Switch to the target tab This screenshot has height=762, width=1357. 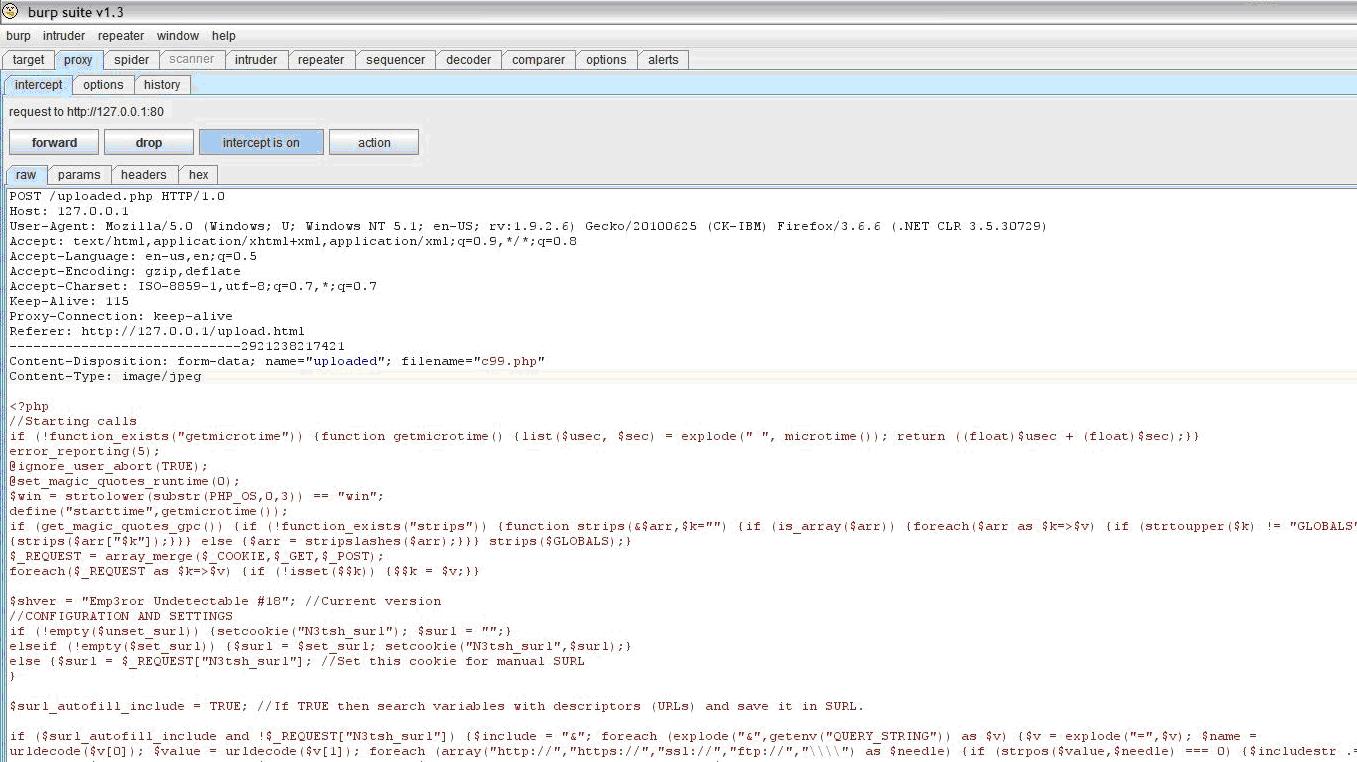point(28,60)
